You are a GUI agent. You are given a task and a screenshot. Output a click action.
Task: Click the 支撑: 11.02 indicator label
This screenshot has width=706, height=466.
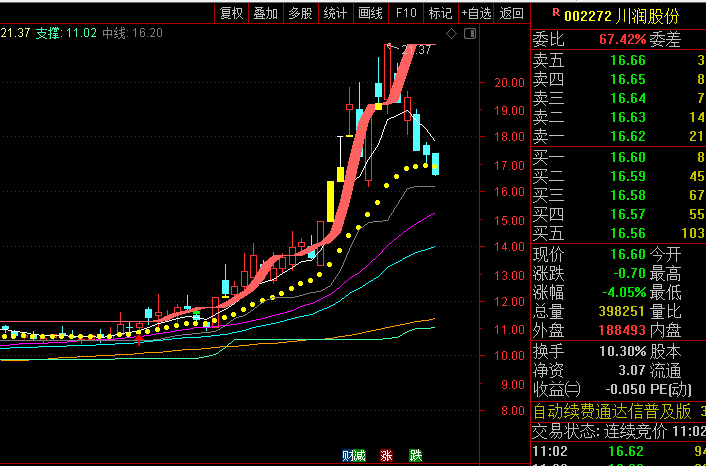point(66,33)
